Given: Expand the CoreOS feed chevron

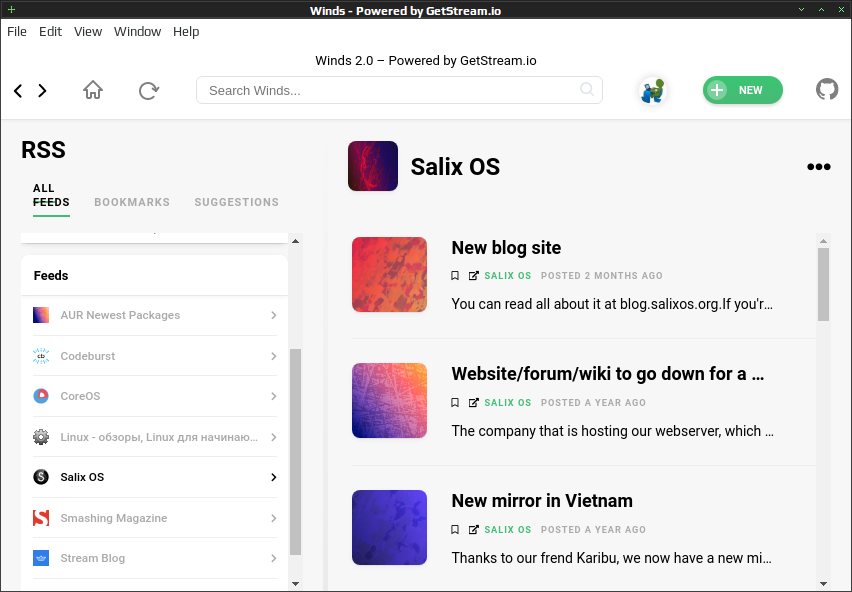Looking at the screenshot, I should click(x=273, y=396).
